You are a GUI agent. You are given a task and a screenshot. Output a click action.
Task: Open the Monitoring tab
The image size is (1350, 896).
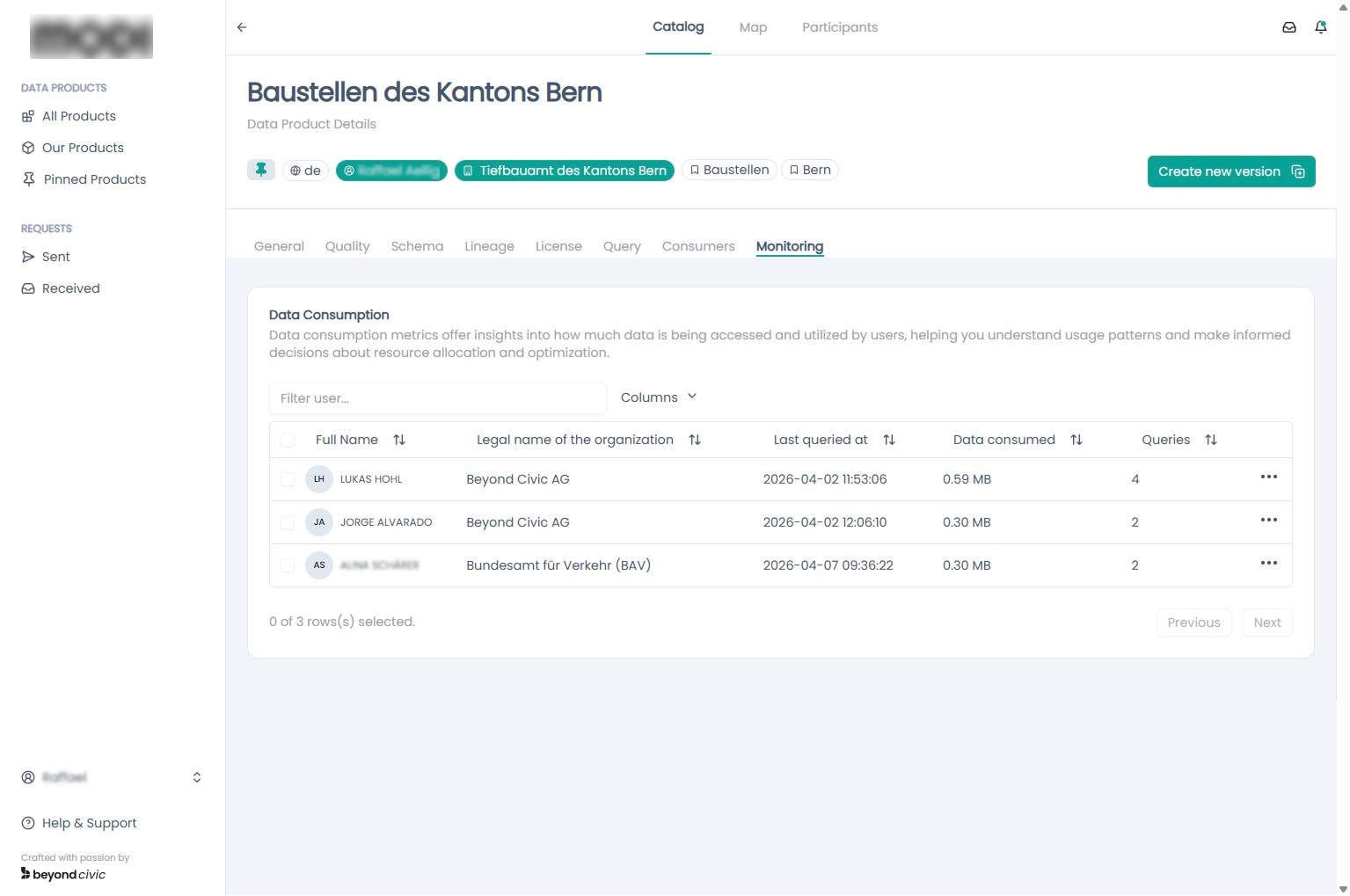tap(790, 246)
